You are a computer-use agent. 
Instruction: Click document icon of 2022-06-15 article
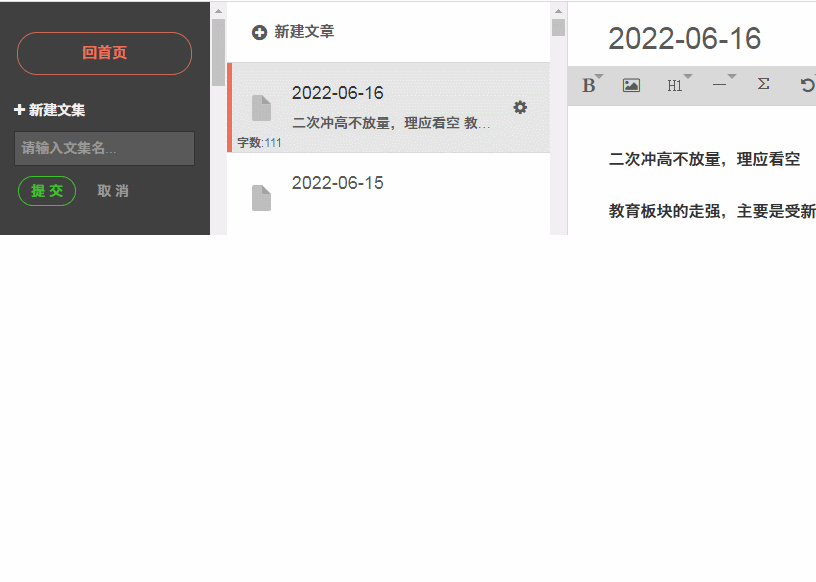click(261, 198)
